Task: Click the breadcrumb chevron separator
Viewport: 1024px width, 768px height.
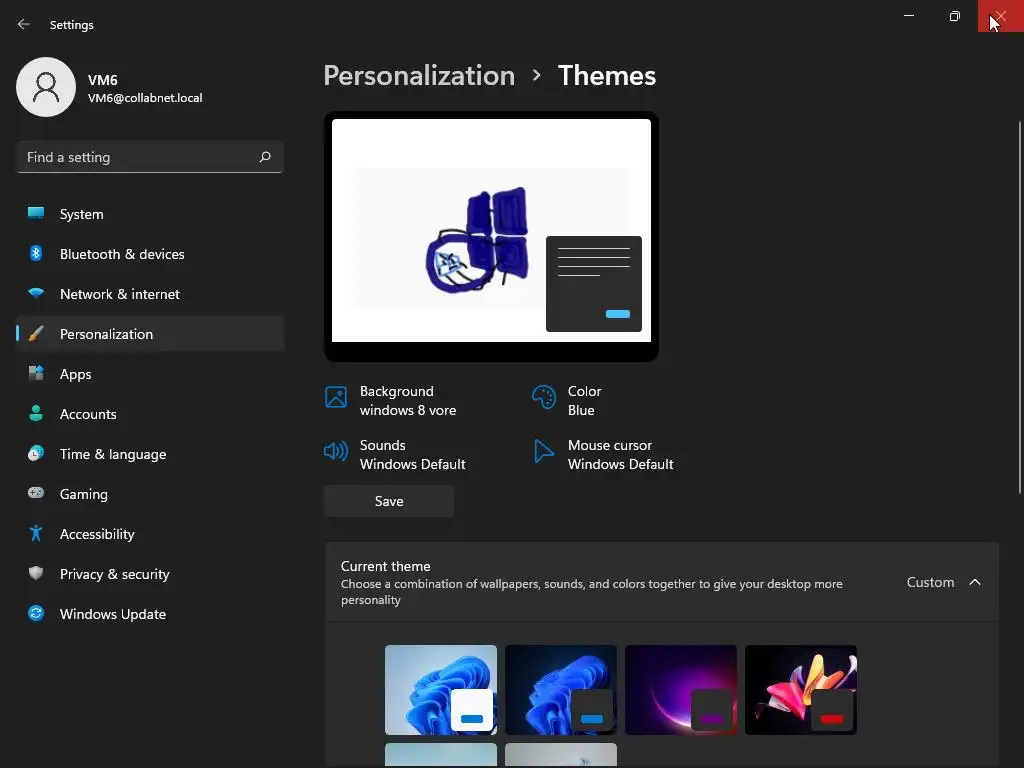Action: [536, 76]
